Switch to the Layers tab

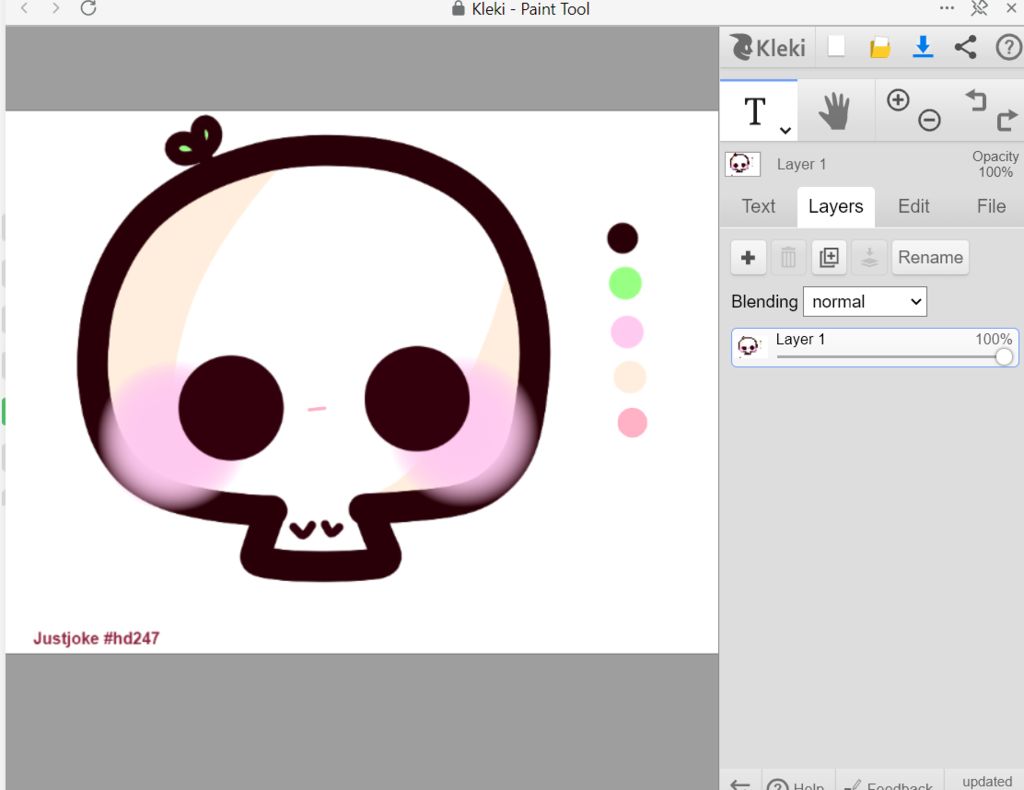coord(836,206)
